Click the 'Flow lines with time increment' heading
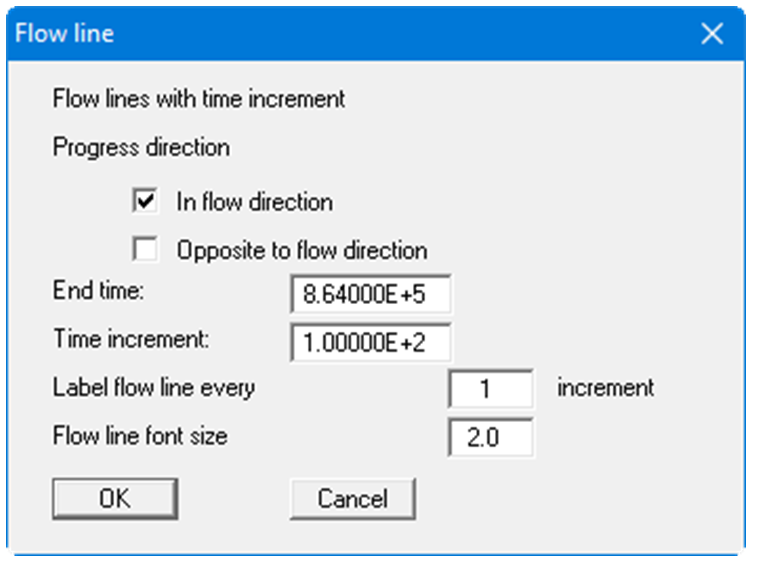Screen dimensions: 772x579 click(x=198, y=99)
